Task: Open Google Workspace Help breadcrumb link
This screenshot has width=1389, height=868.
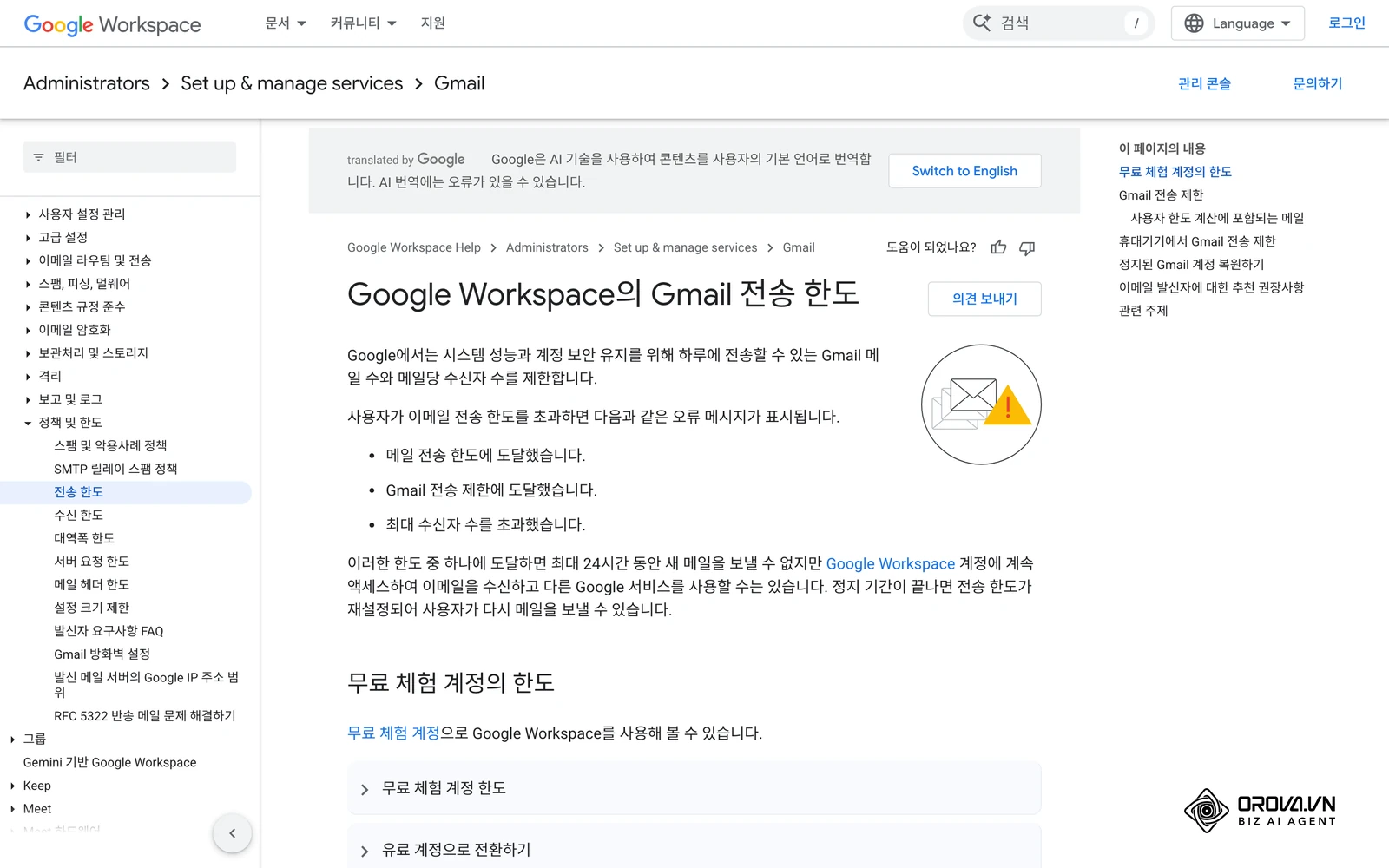Action: pos(414,247)
